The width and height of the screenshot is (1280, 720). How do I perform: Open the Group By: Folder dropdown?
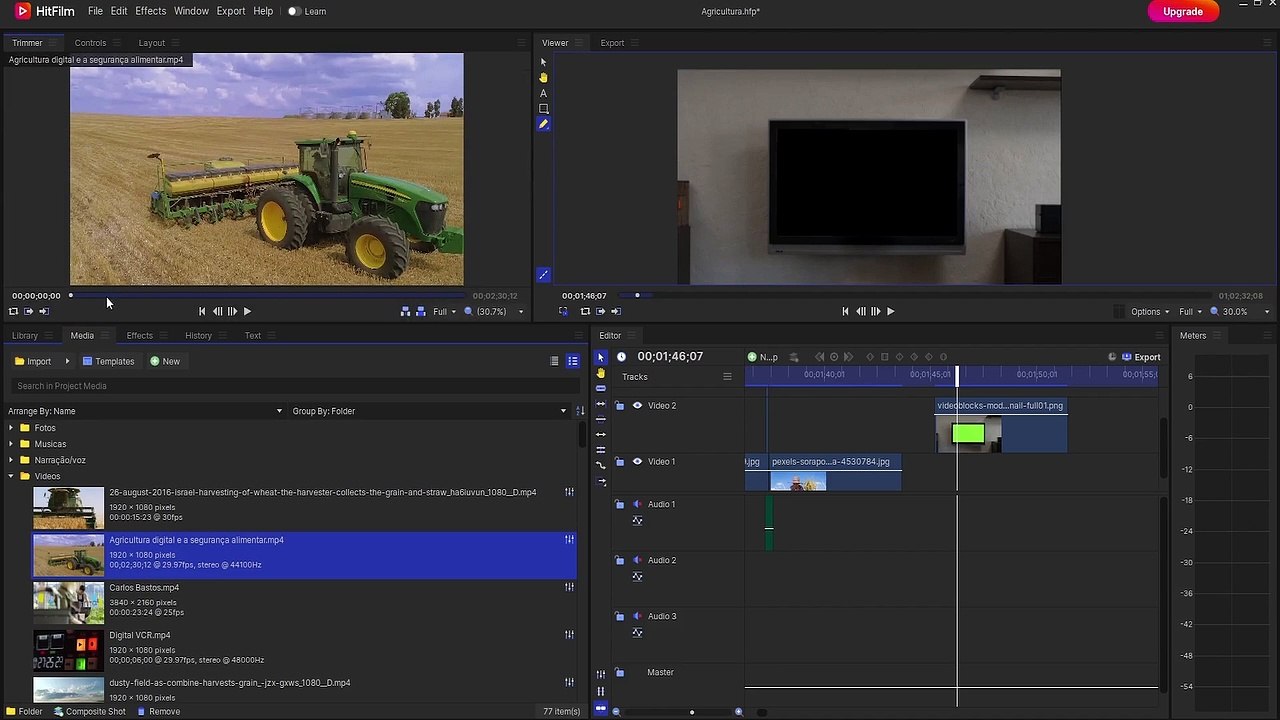tap(429, 411)
